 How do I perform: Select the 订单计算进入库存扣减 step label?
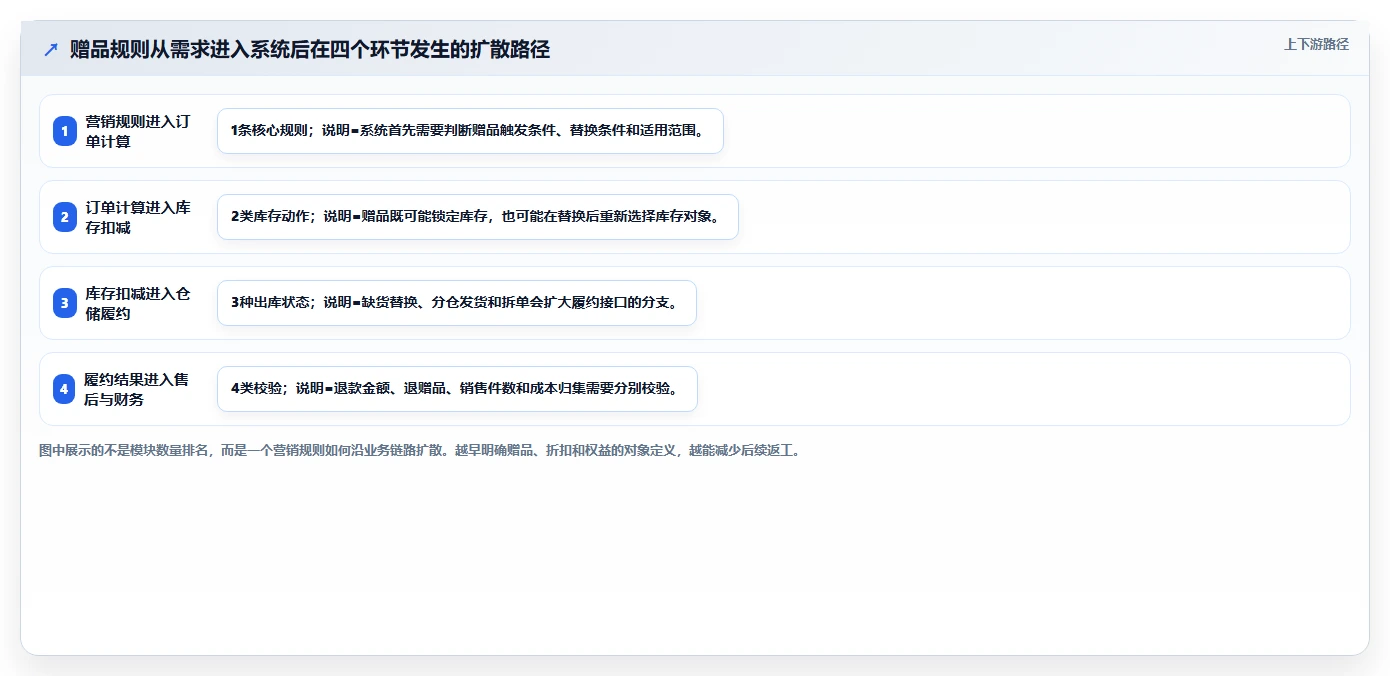(138, 217)
